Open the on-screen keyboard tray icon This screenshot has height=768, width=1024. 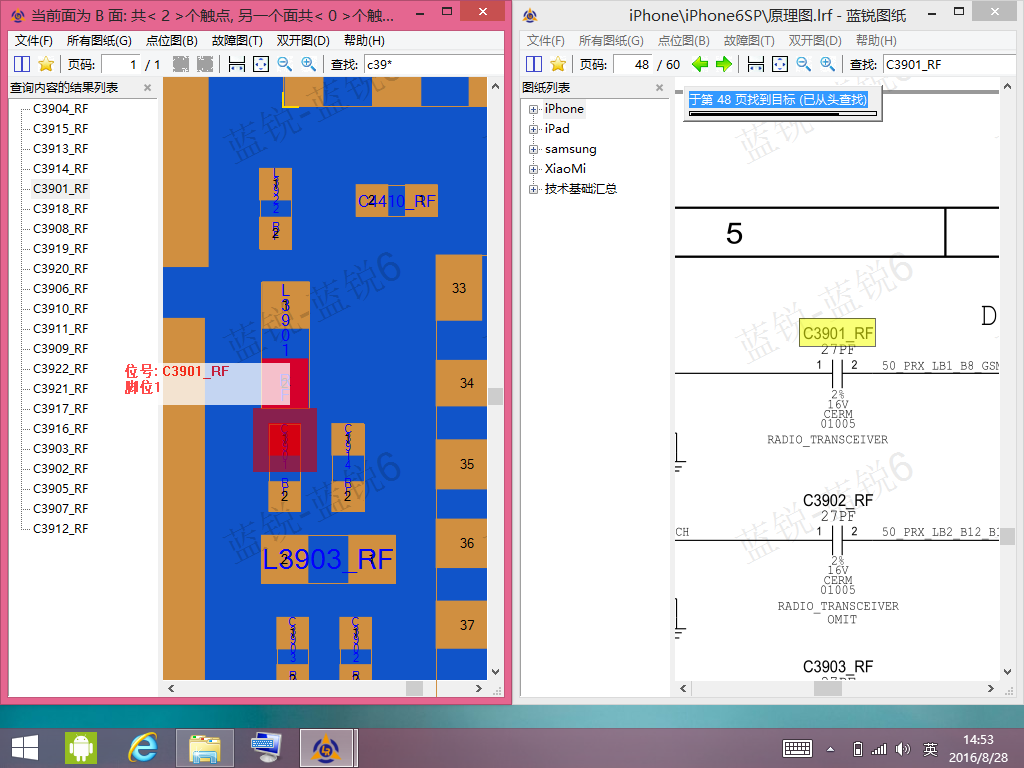tap(797, 749)
